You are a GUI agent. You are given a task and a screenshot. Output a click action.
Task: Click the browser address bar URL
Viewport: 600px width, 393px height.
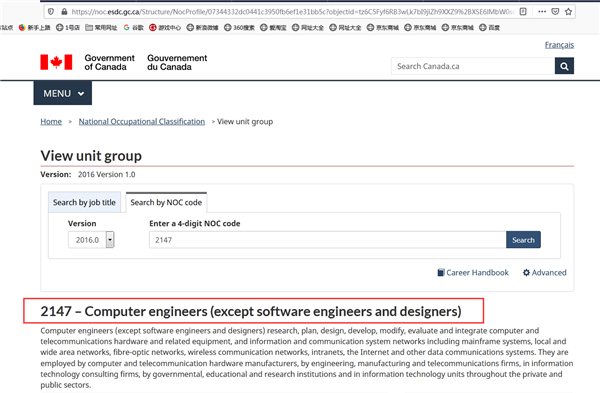click(x=293, y=12)
